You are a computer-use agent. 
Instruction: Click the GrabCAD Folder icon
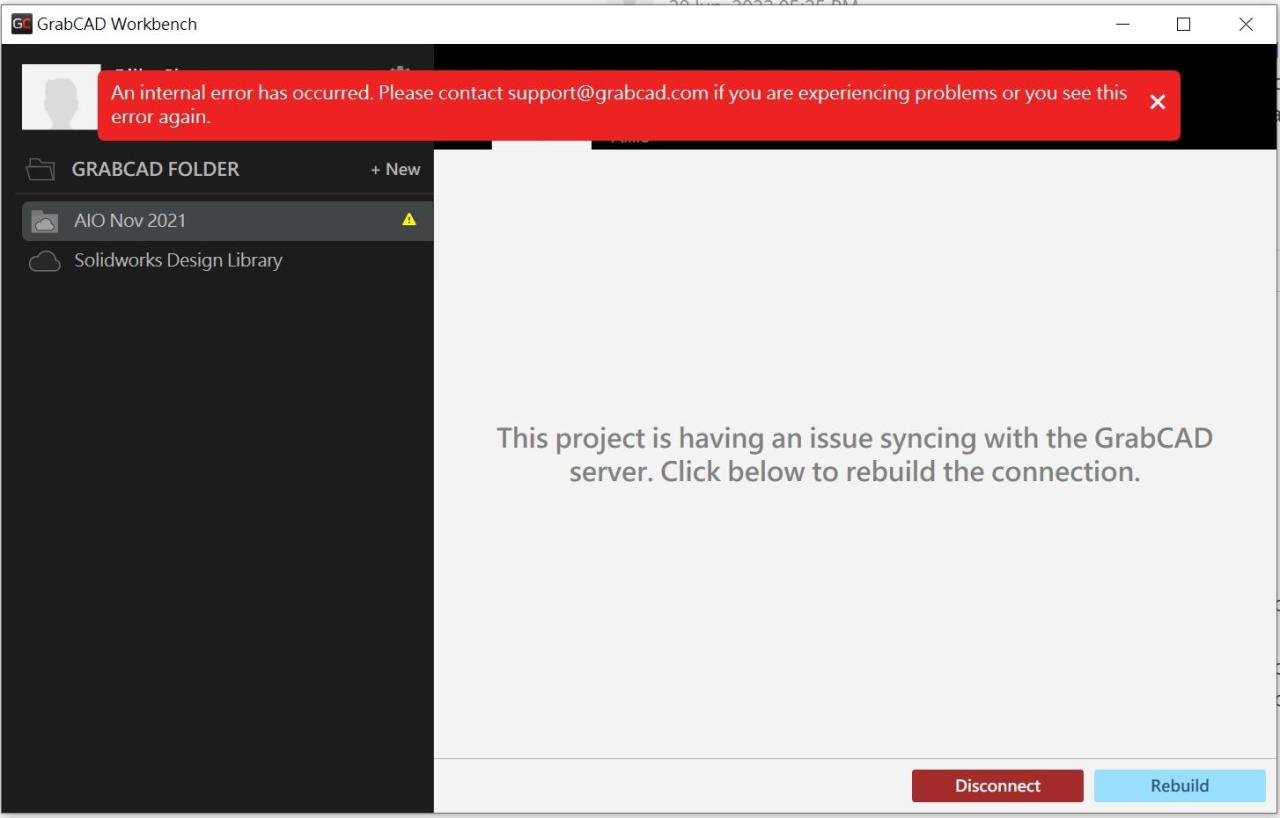(x=40, y=169)
